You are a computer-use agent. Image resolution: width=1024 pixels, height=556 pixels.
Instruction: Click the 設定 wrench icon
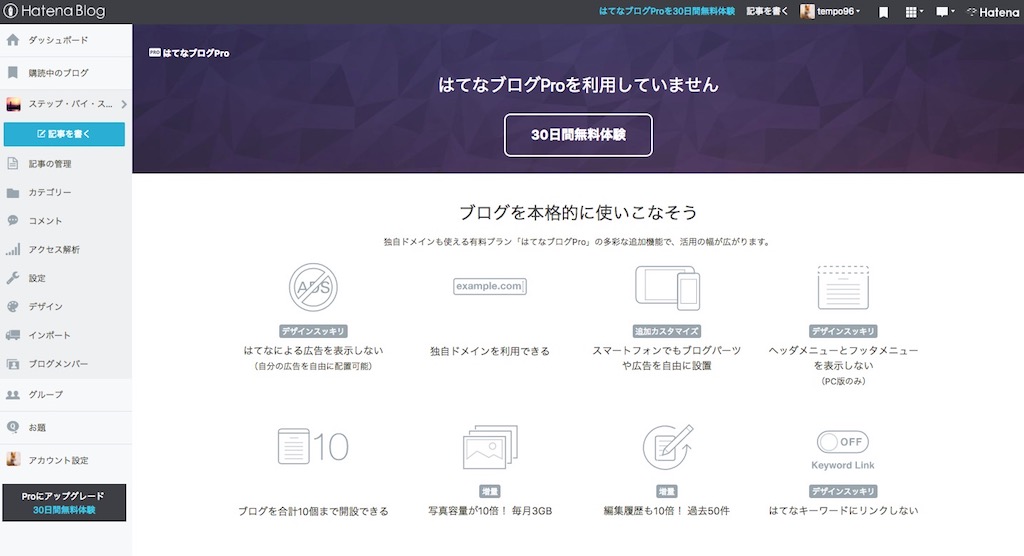pyautogui.click(x=12, y=278)
